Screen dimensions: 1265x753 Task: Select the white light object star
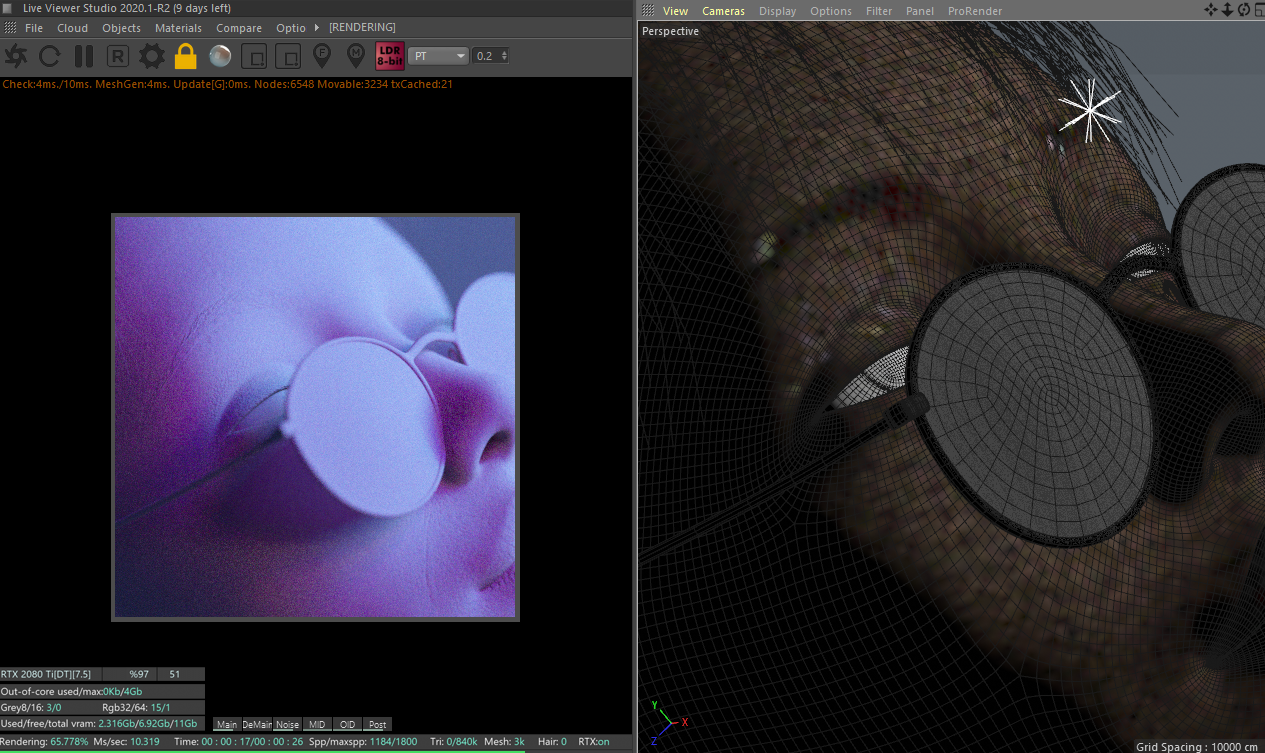[x=1089, y=110]
